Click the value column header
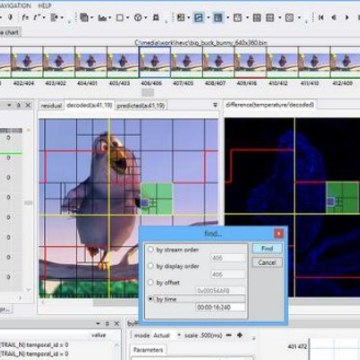Image resolution: width=360 pixels, height=360 pixels. pos(98,335)
